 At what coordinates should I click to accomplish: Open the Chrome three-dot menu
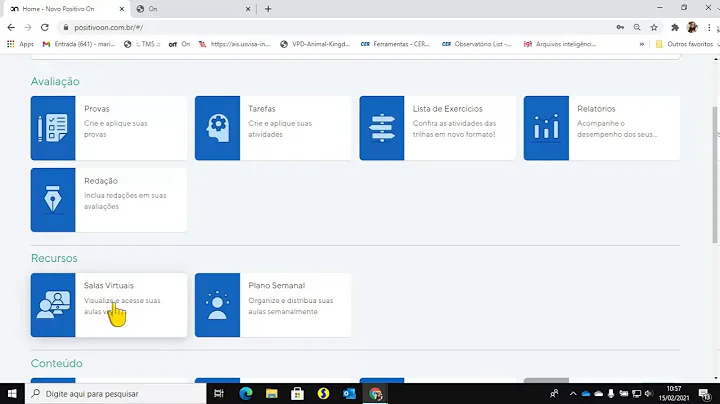tap(709, 28)
